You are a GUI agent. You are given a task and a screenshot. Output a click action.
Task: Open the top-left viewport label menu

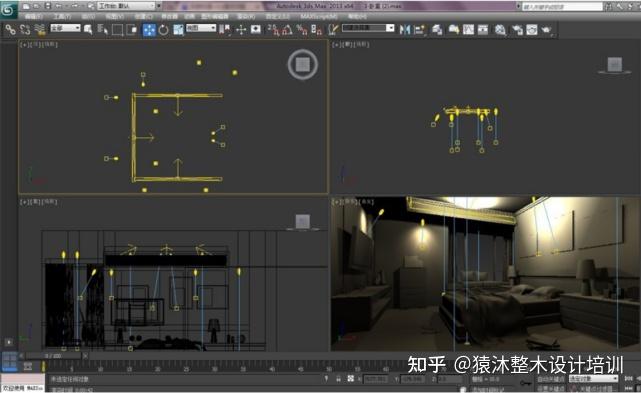pyautogui.click(x=39, y=44)
